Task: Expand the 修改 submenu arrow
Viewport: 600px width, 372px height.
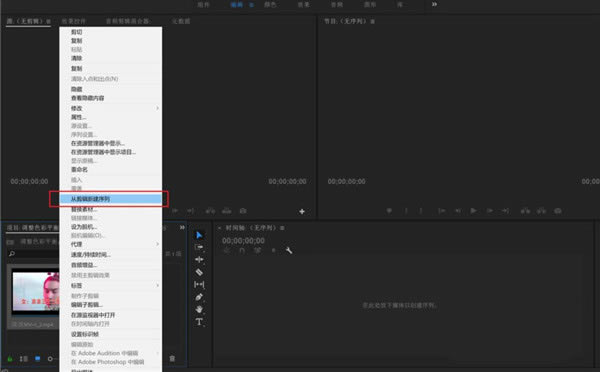Action: [x=157, y=108]
